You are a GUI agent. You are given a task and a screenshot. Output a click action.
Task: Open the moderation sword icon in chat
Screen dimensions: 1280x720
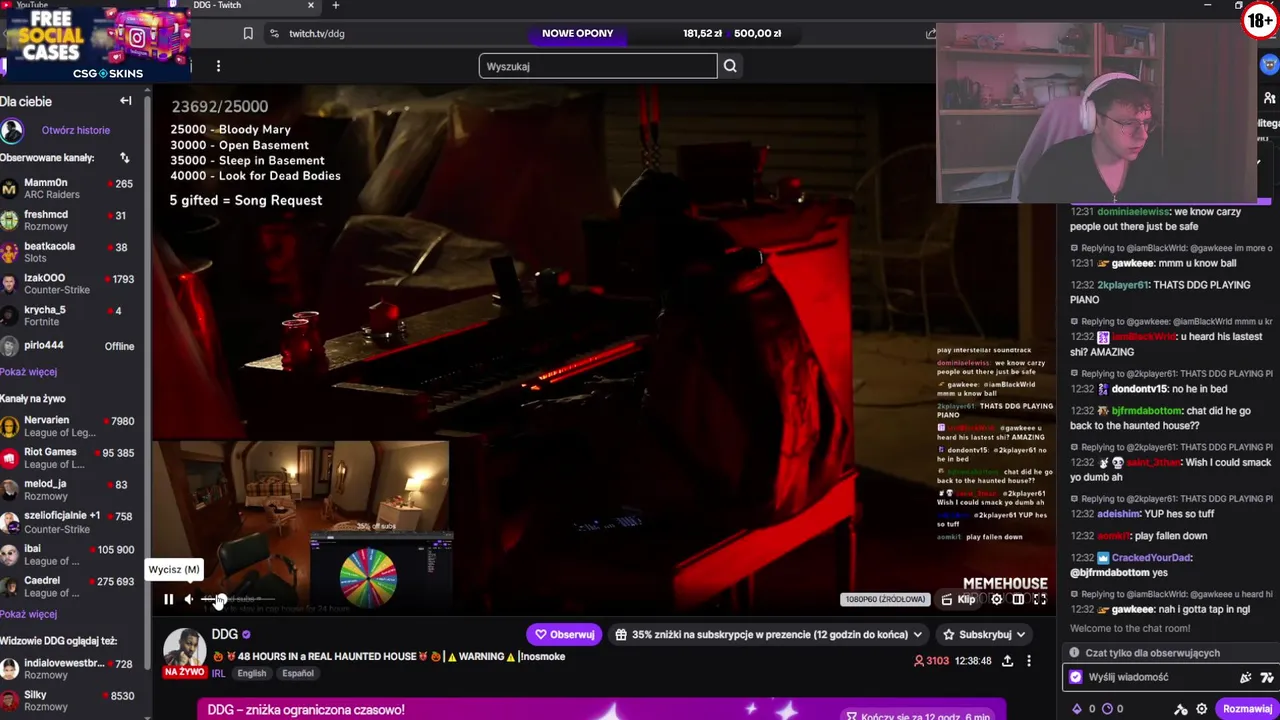click(1181, 709)
